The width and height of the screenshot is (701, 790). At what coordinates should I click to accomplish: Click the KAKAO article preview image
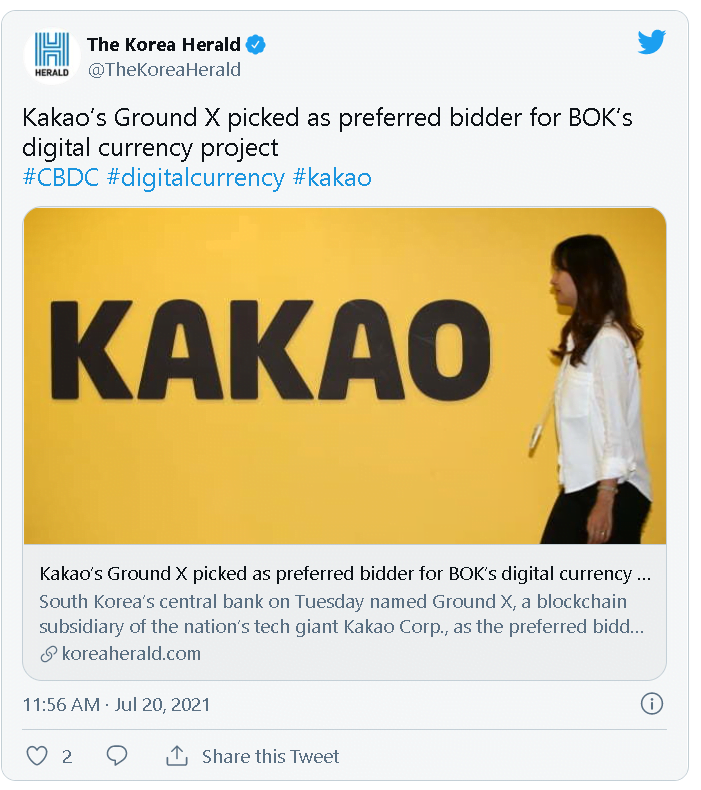(344, 376)
